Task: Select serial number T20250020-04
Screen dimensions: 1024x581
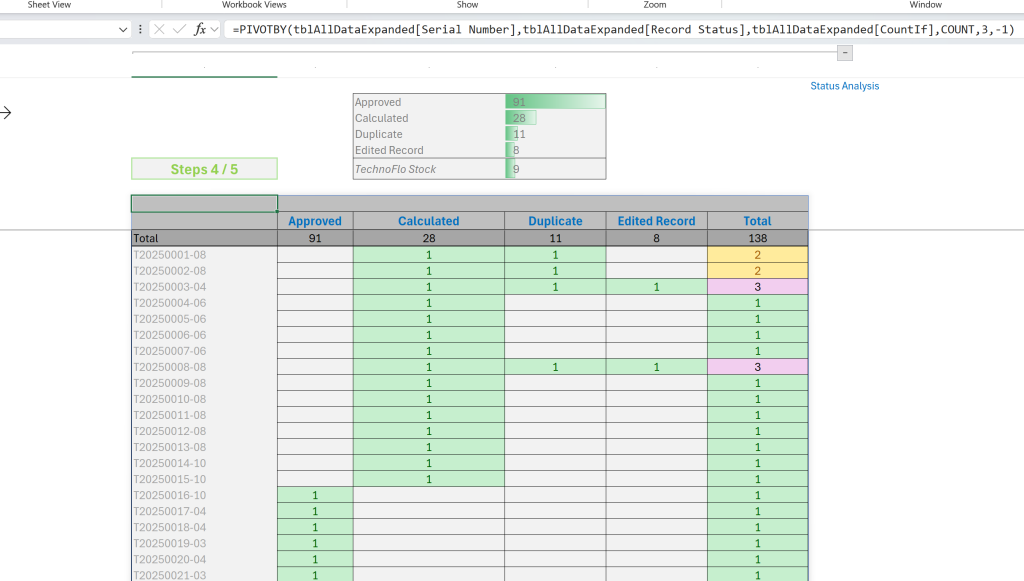Action: [x=204, y=559]
